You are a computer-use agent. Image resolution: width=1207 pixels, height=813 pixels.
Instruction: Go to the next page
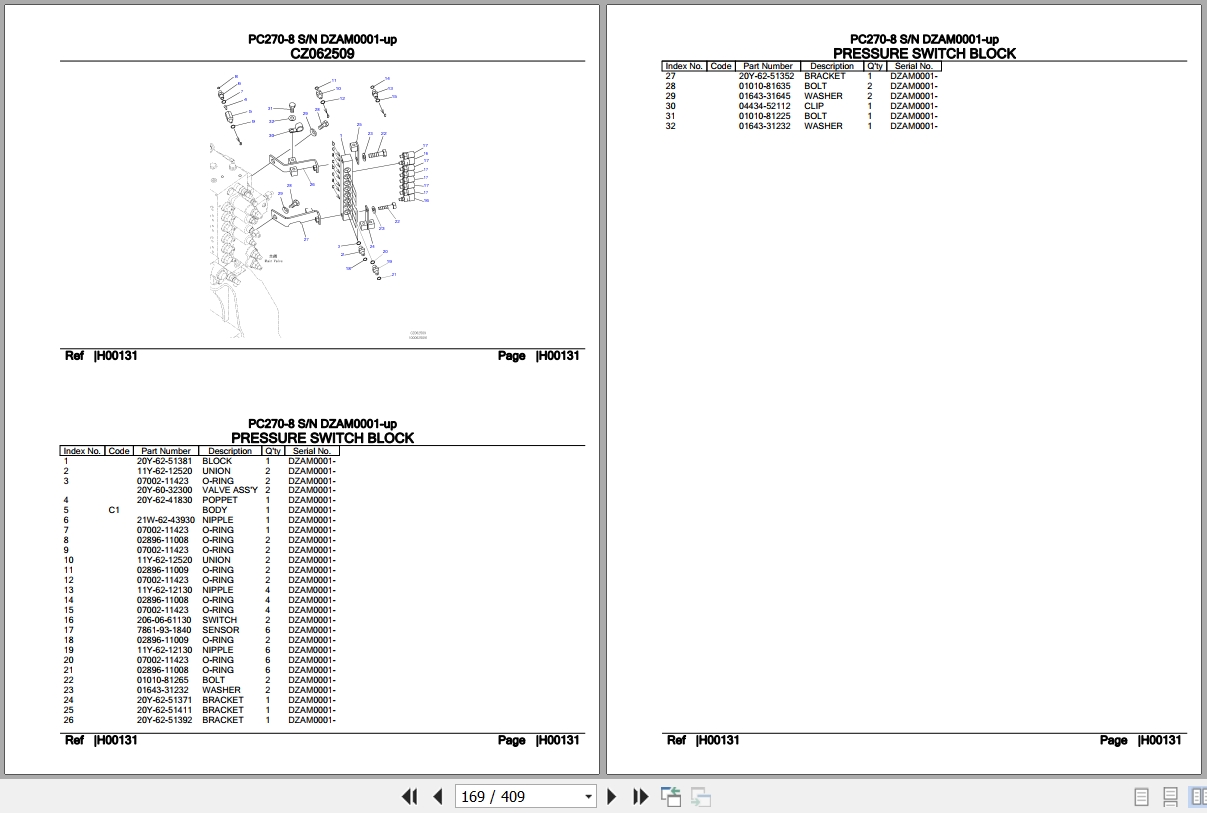tap(612, 797)
